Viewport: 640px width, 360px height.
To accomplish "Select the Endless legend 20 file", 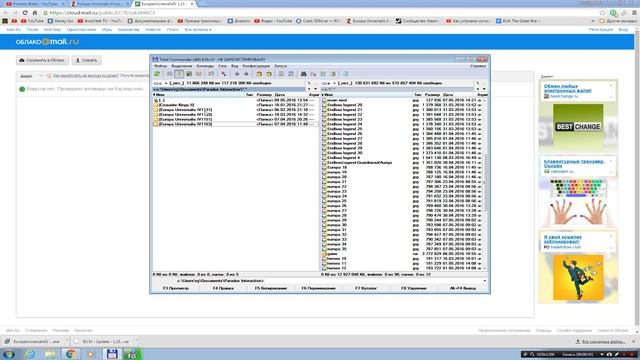I will [344, 105].
